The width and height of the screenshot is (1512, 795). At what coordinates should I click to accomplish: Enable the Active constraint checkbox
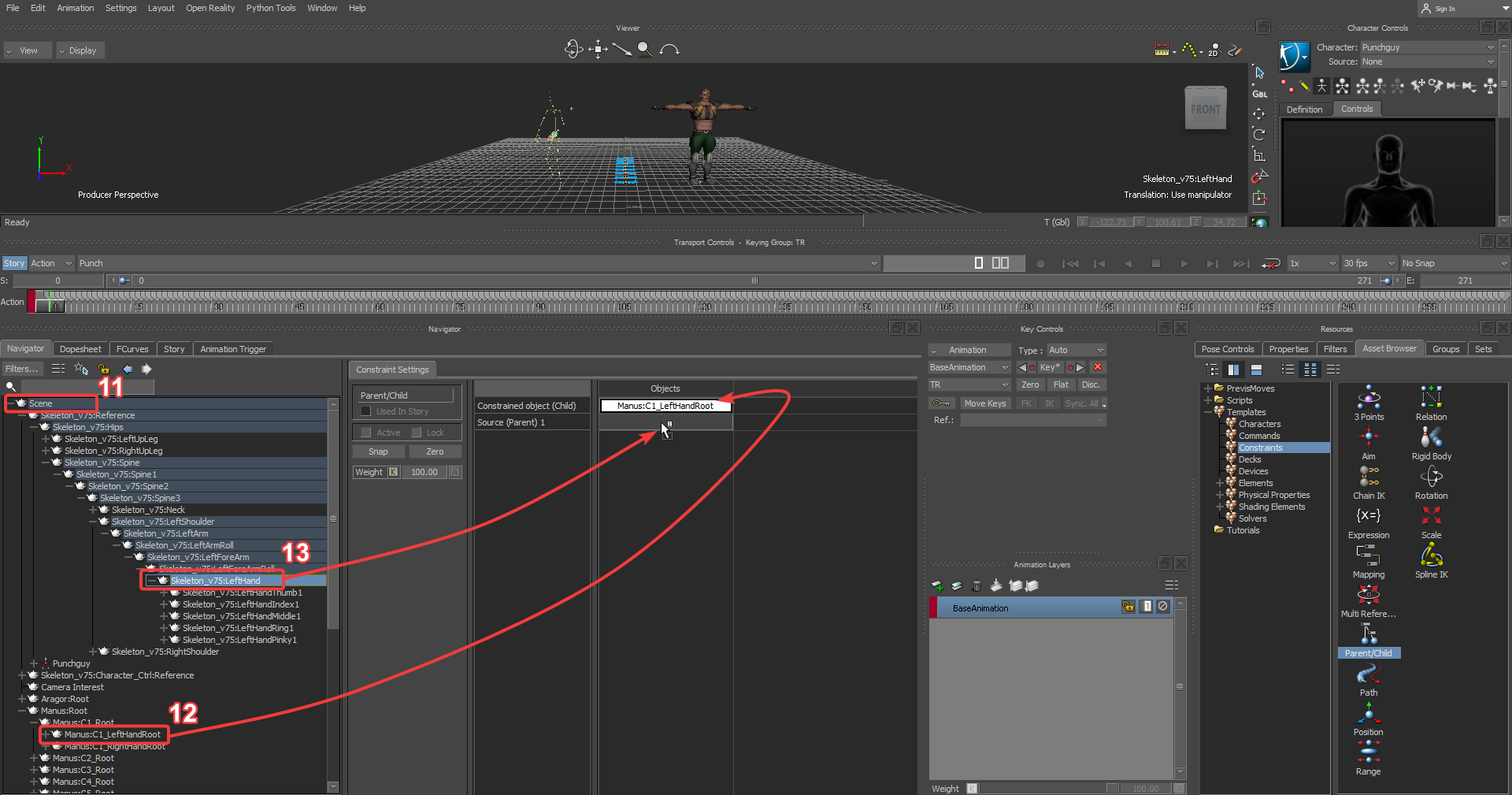click(x=366, y=433)
